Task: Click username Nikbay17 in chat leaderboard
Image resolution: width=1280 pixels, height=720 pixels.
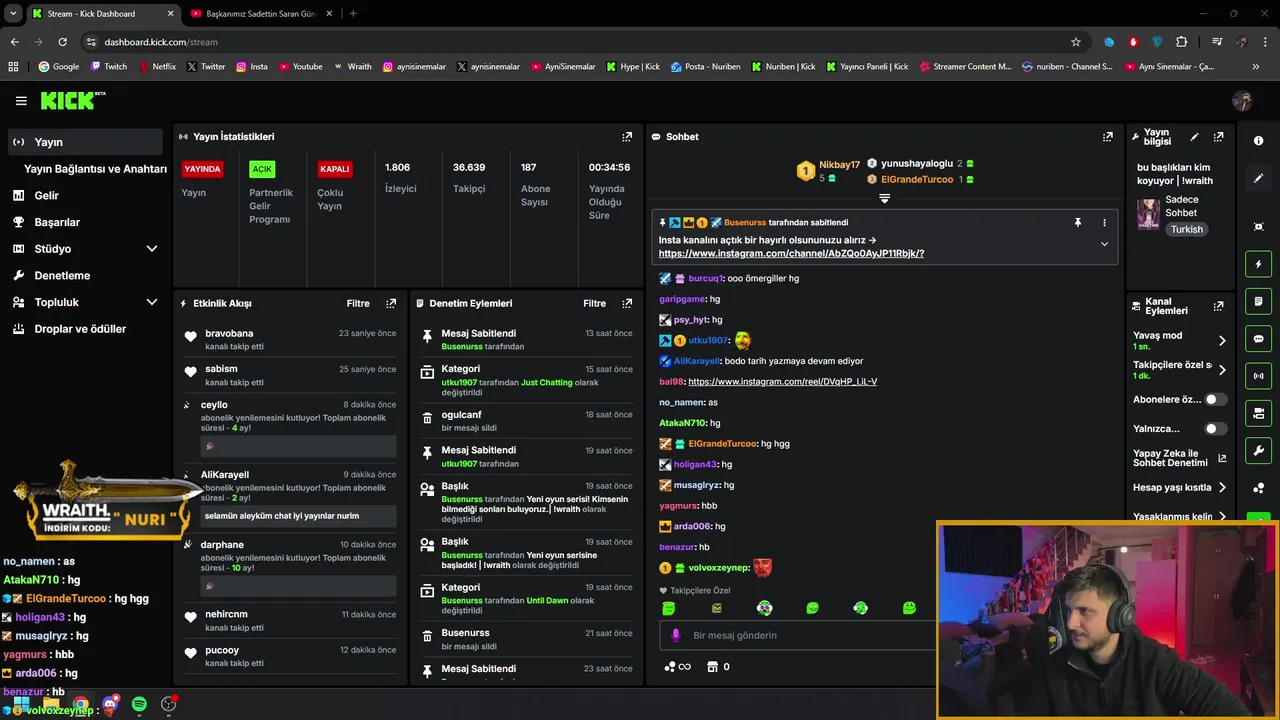Action: click(839, 165)
